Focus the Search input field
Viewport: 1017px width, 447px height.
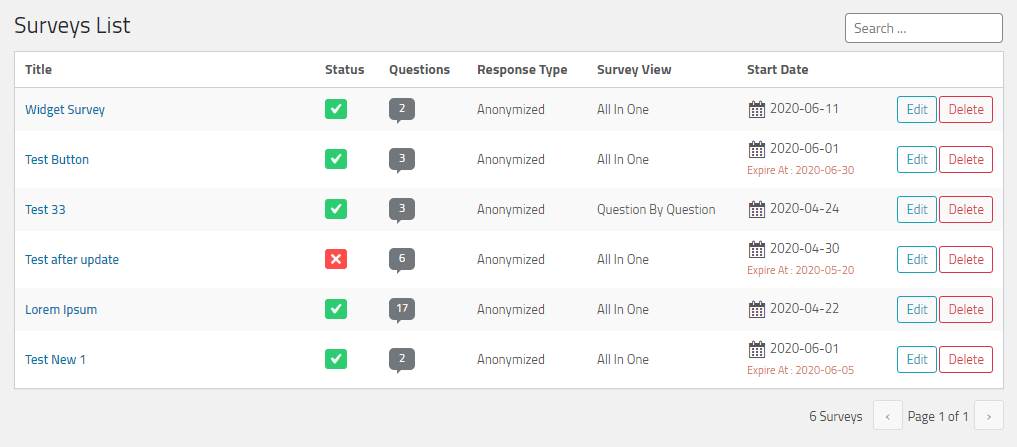pos(923,28)
